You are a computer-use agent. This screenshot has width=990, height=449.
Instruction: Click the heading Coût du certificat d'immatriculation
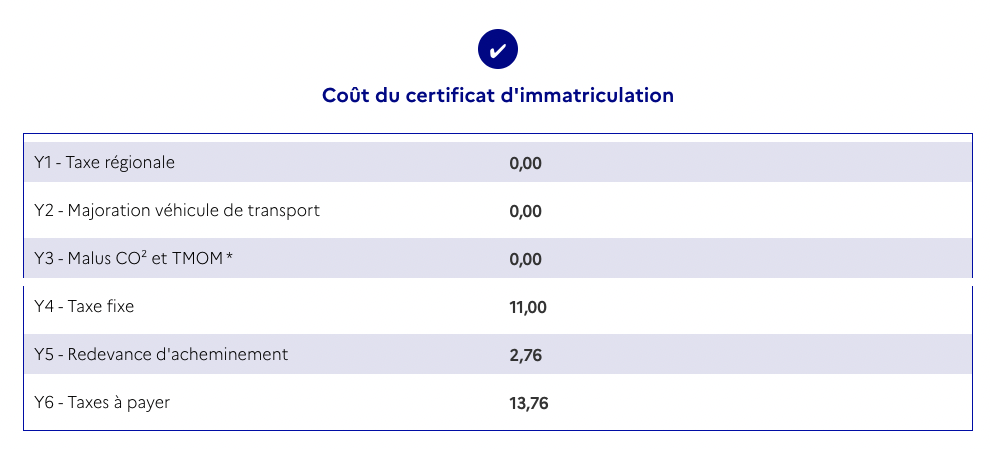[x=497, y=95]
